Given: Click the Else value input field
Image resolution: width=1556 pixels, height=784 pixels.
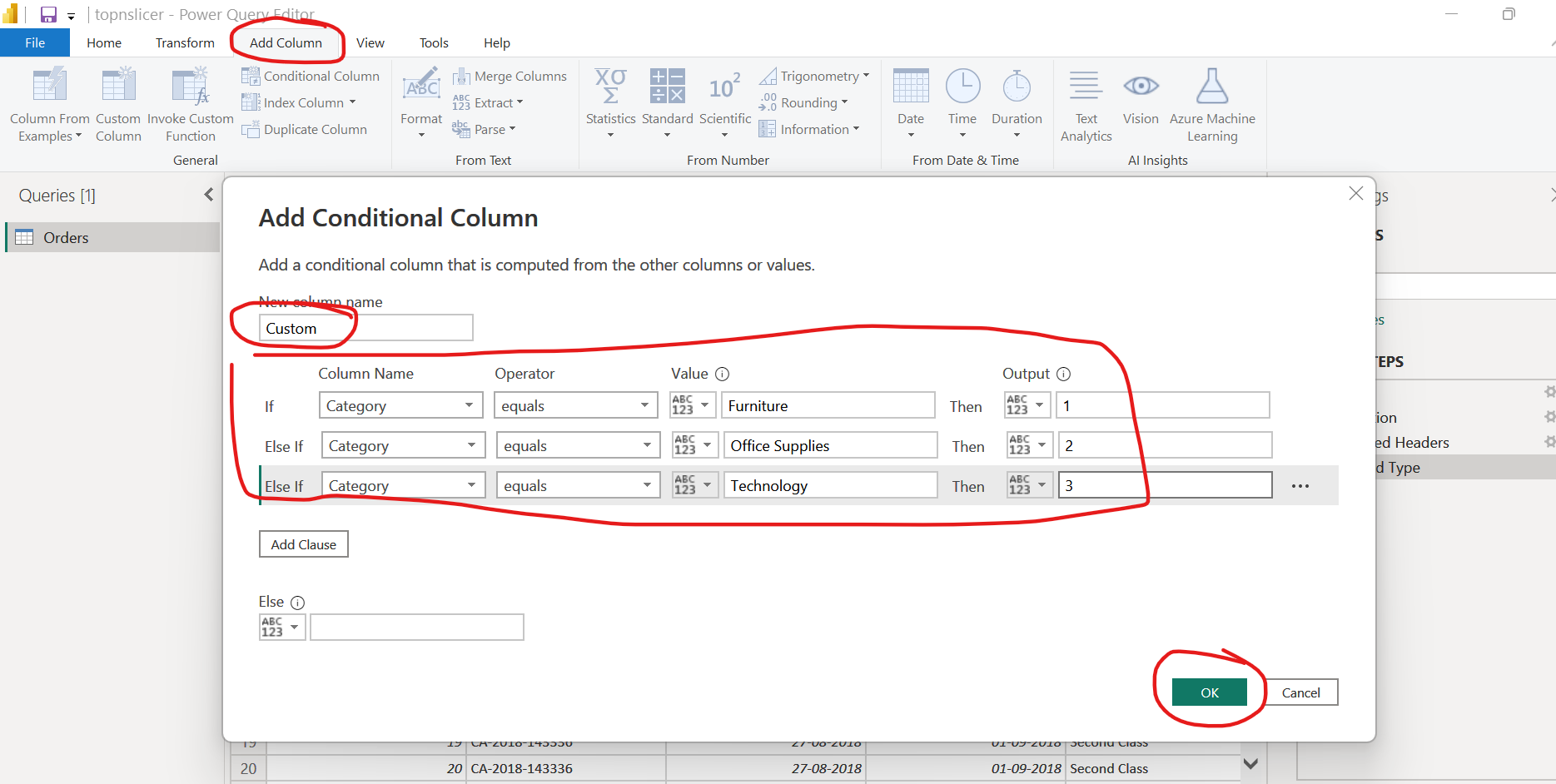Looking at the screenshot, I should coord(417,627).
